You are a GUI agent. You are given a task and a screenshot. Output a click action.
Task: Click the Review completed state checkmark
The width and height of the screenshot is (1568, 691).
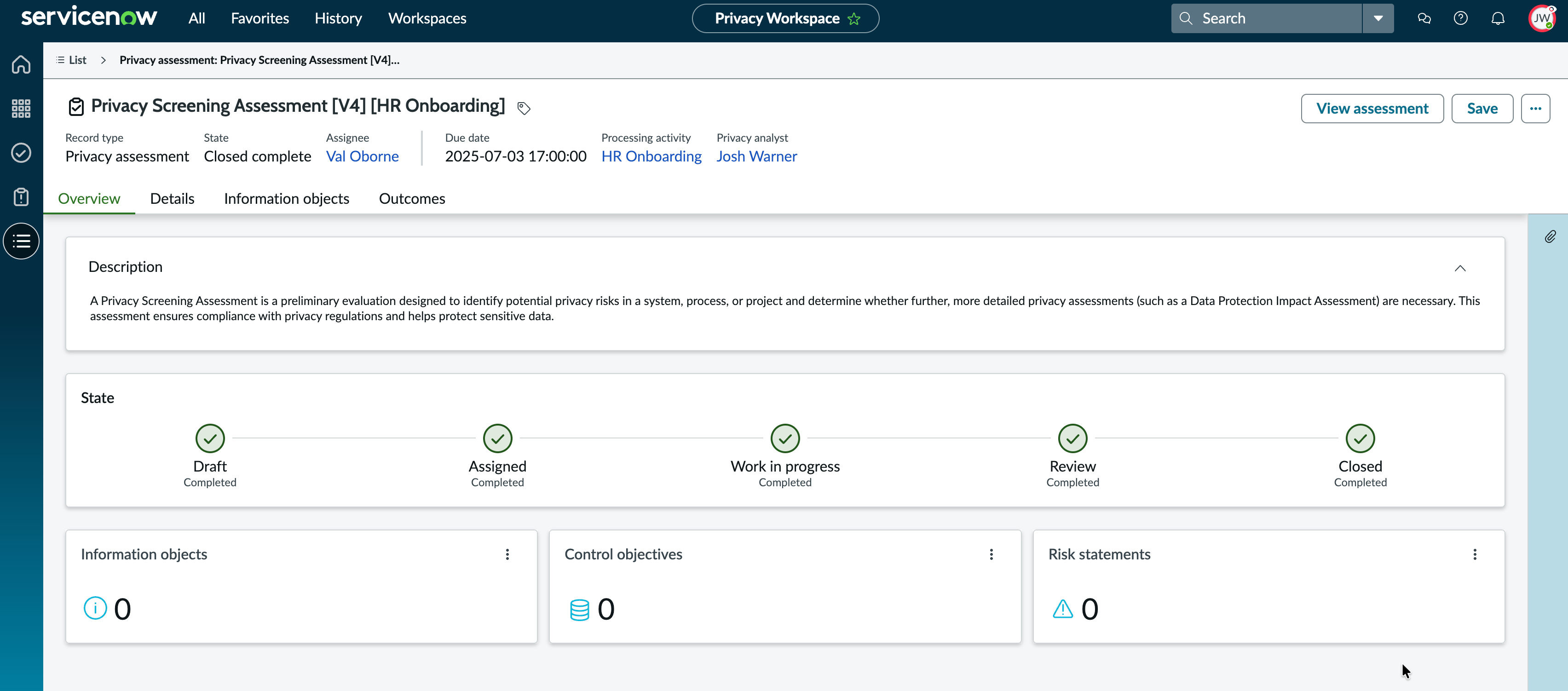point(1072,438)
